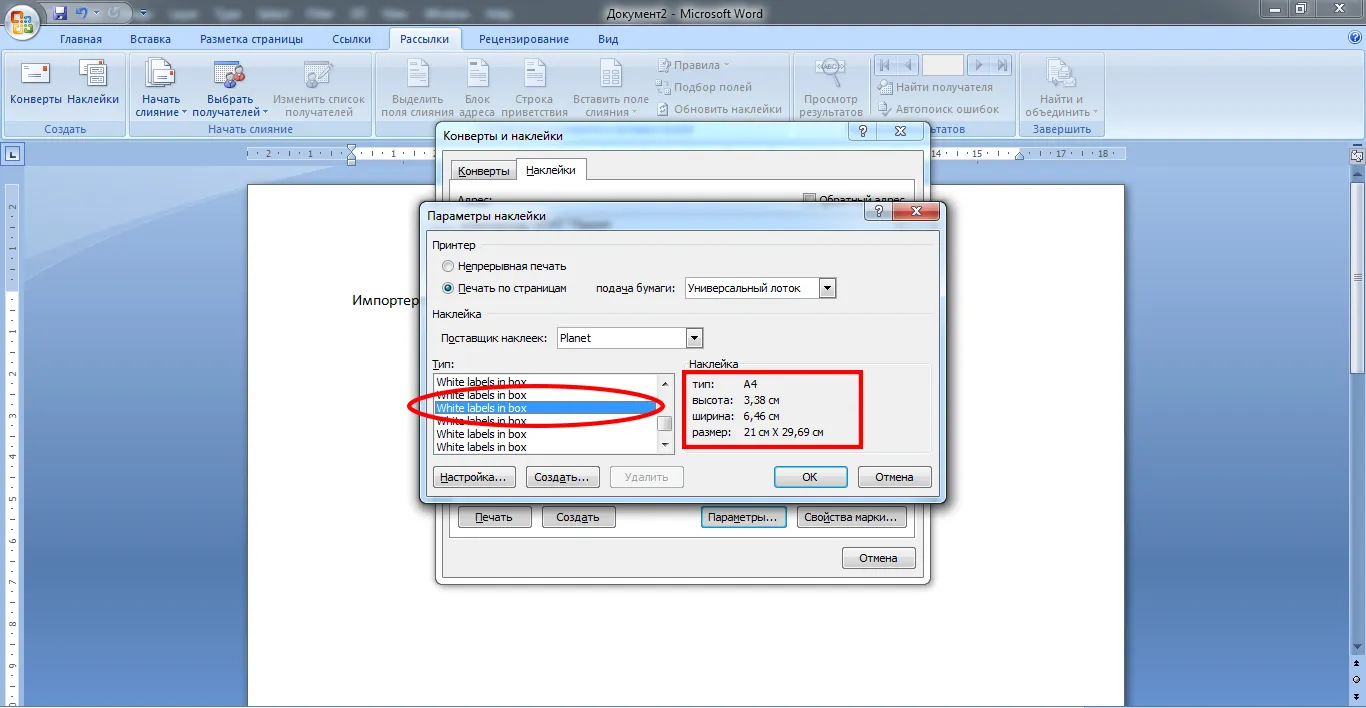1366x708 pixels.
Task: Switch to Вставка ribbon tab
Action: (150, 39)
